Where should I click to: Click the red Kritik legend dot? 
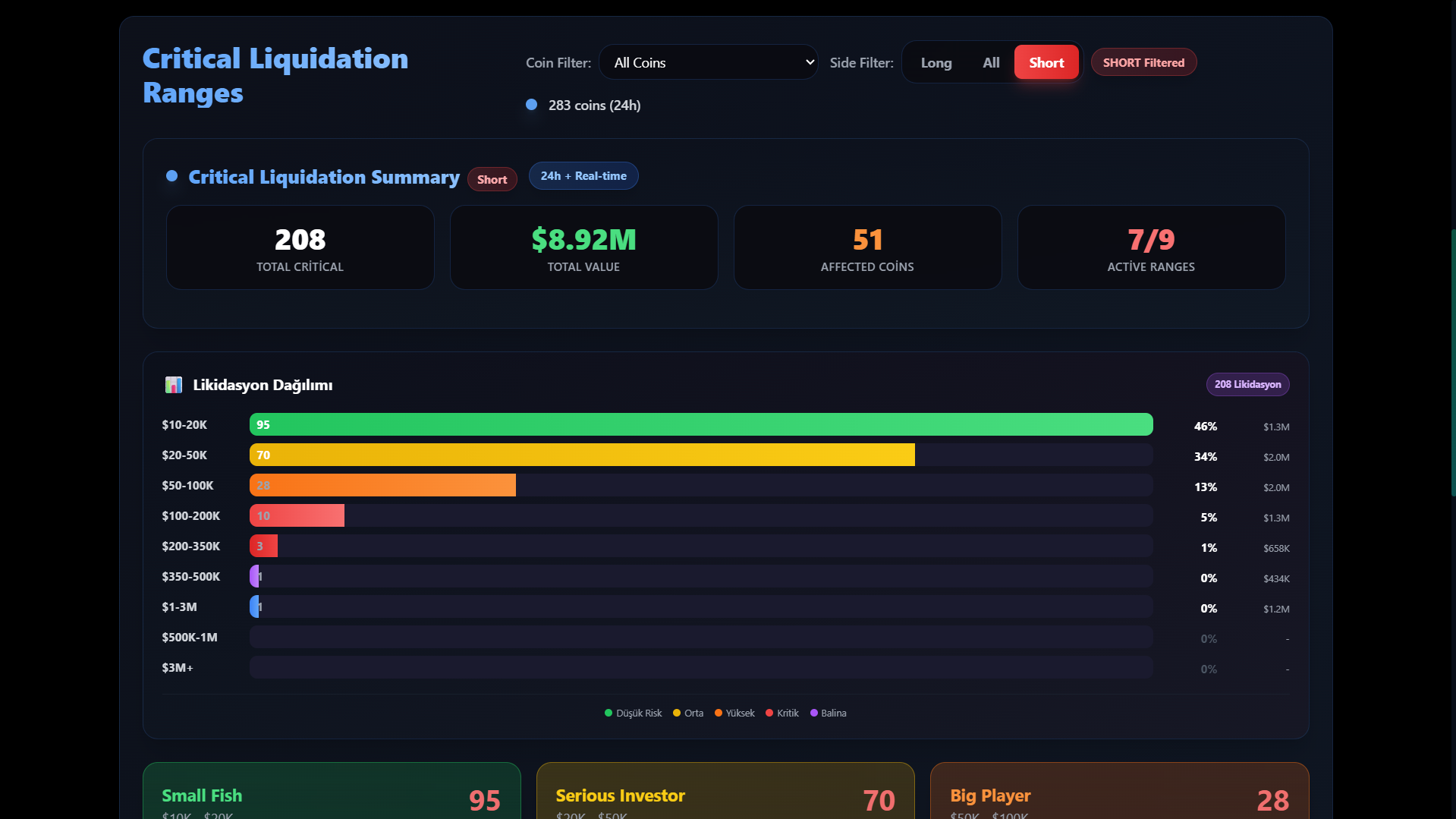(769, 713)
